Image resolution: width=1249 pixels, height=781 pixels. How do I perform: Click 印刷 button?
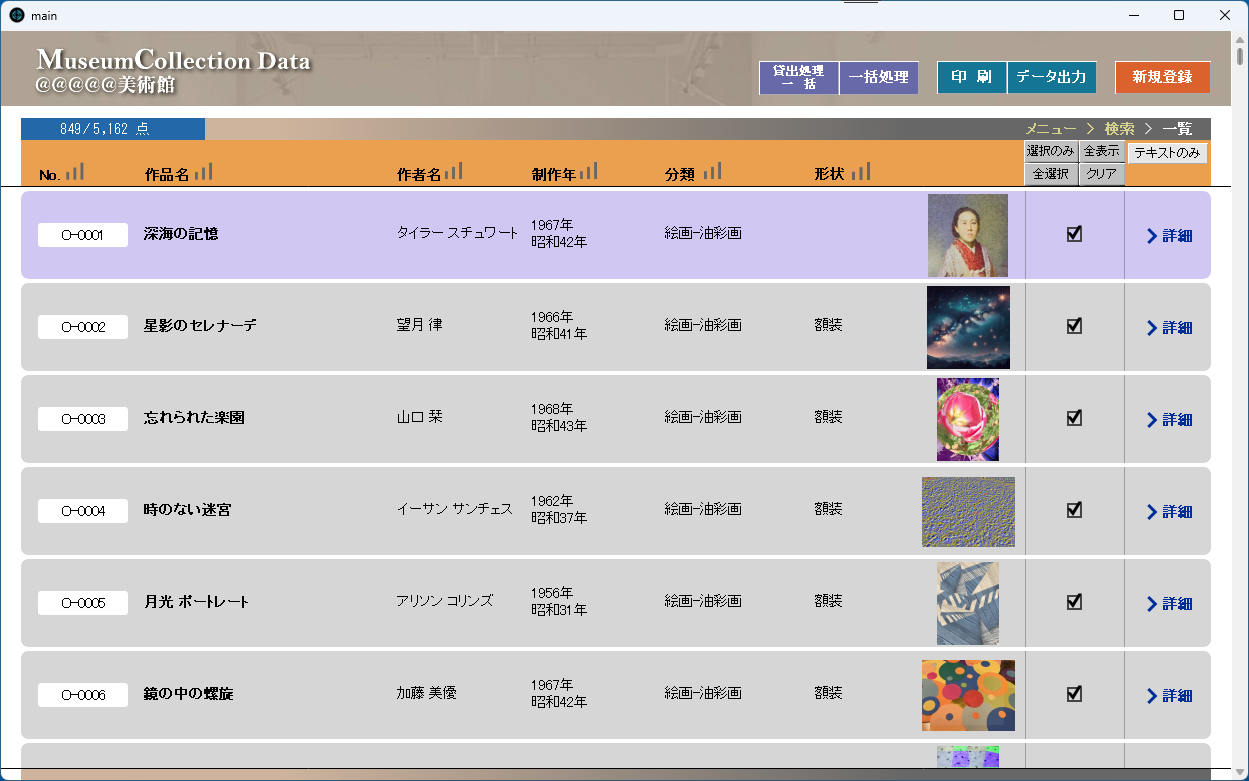coord(972,77)
